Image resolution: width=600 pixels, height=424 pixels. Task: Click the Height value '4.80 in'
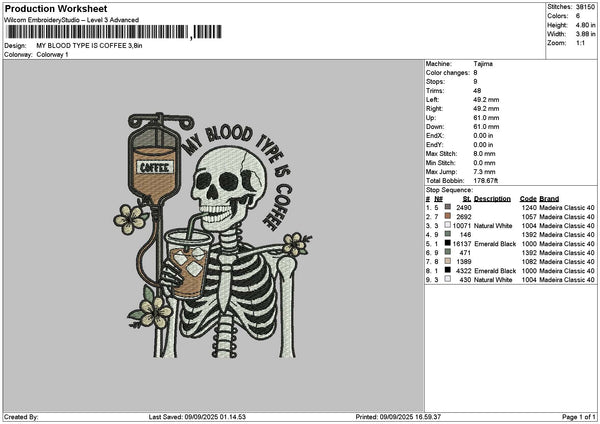point(585,25)
